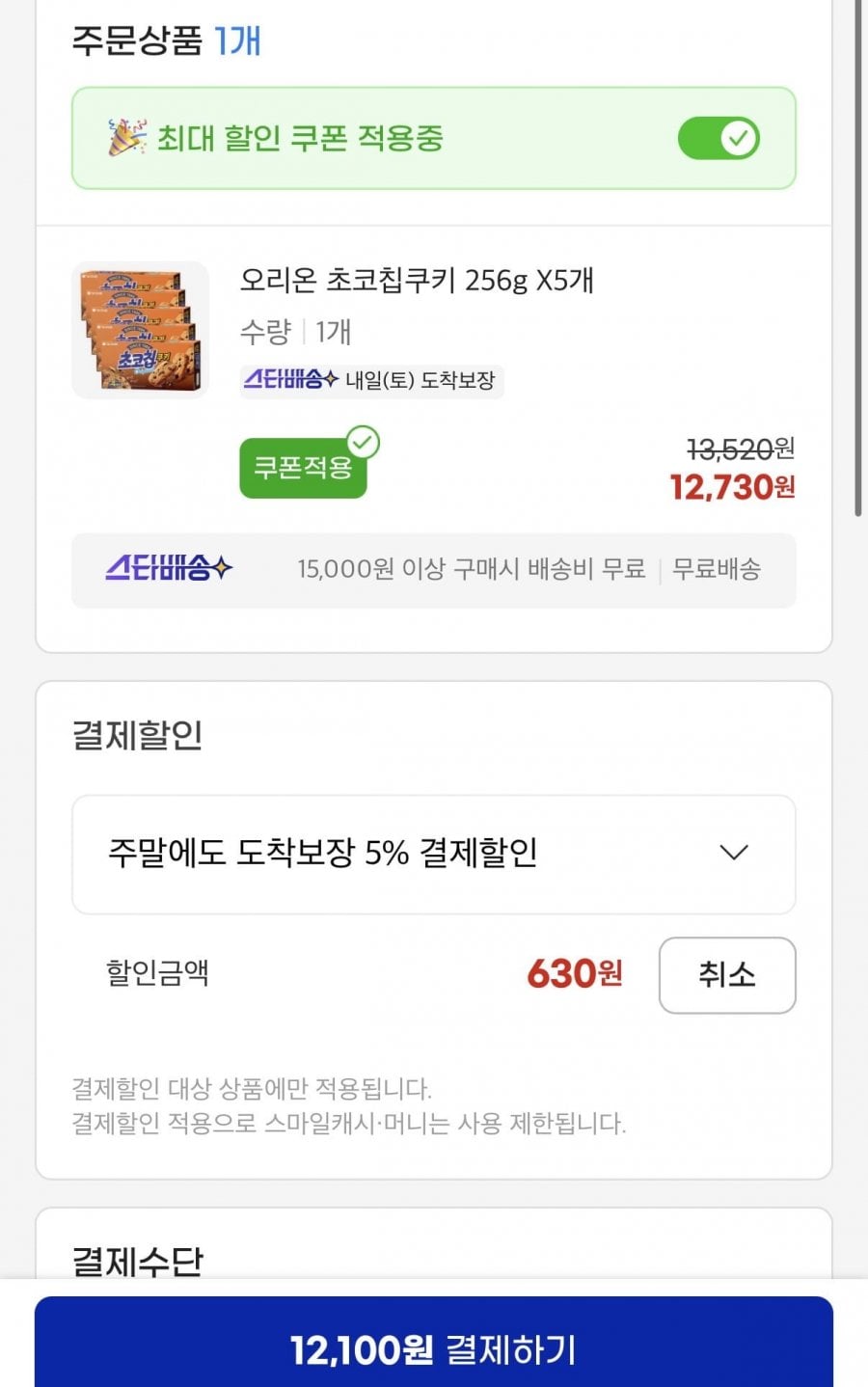This screenshot has width=868, height=1387.
Task: Tap the 결제수단 section header
Action: tap(138, 1260)
